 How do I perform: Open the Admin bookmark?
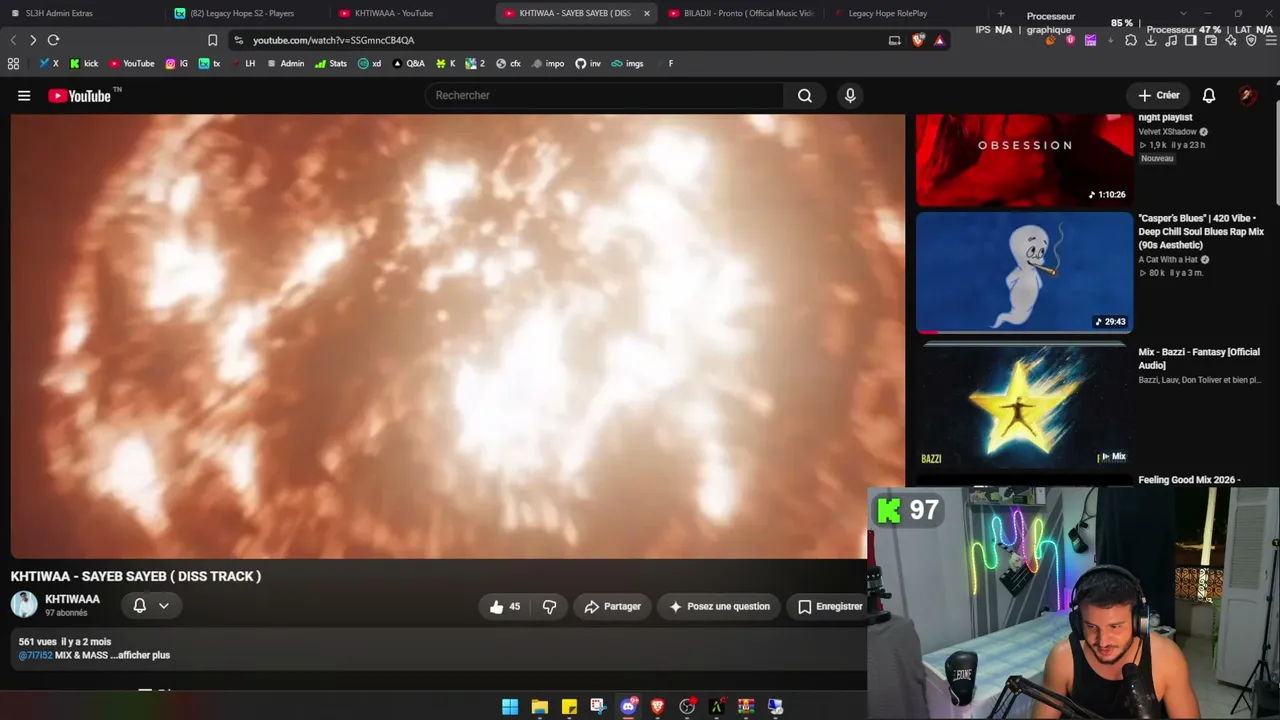click(x=285, y=63)
